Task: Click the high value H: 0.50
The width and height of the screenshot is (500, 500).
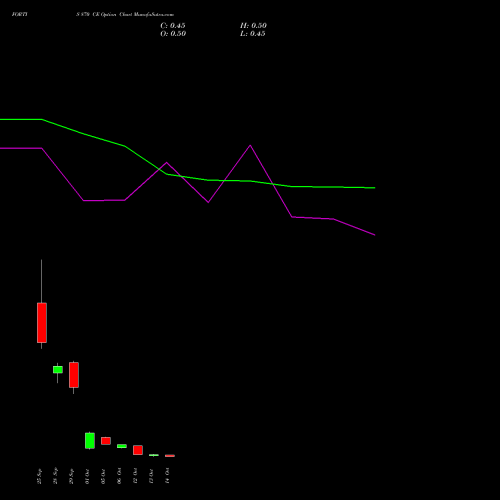Action: click(253, 26)
